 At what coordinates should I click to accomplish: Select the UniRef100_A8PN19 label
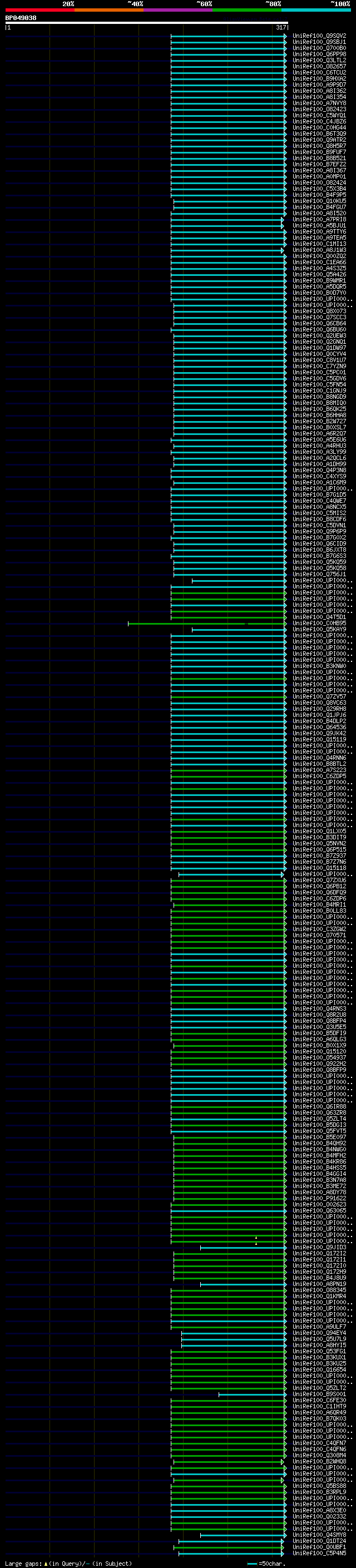[x=319, y=1284]
